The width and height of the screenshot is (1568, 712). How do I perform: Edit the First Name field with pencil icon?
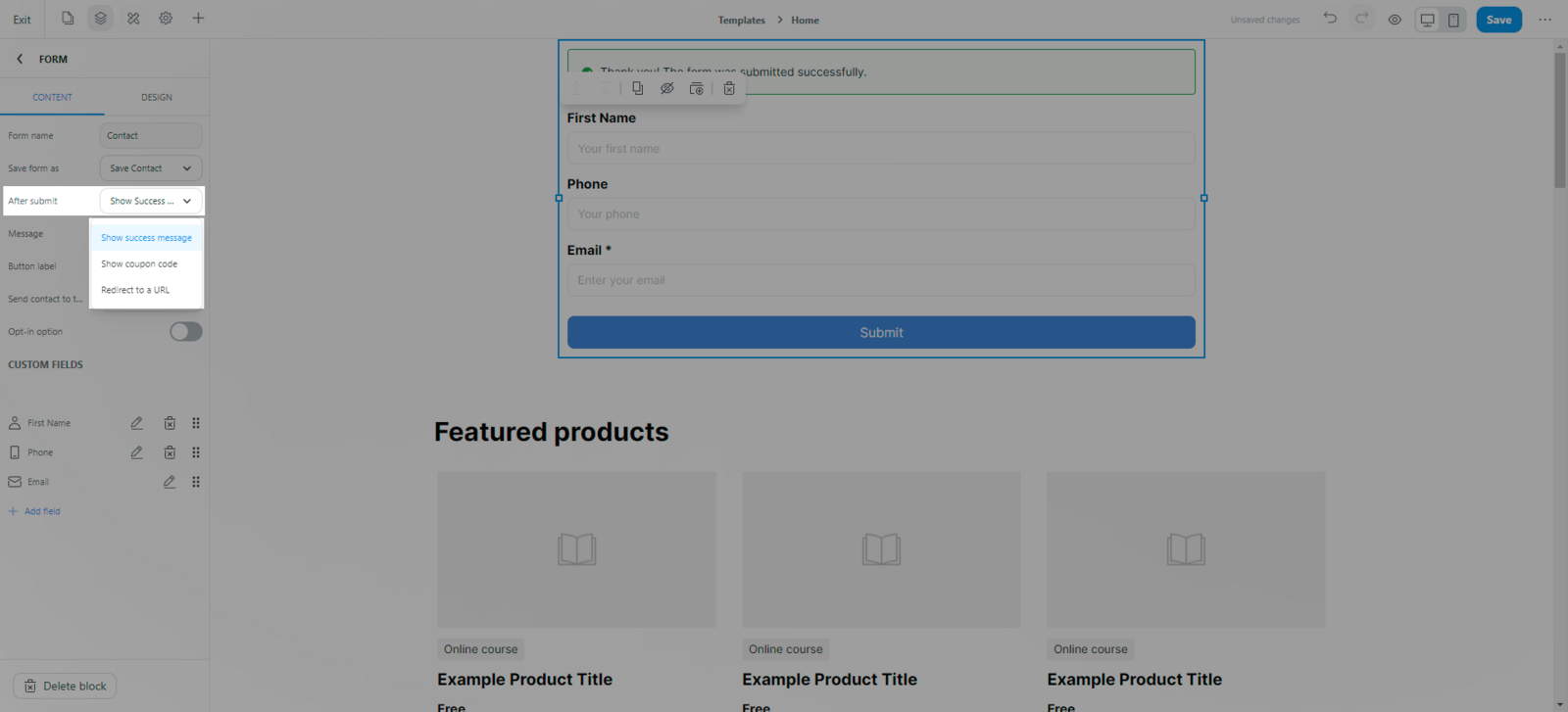point(137,423)
